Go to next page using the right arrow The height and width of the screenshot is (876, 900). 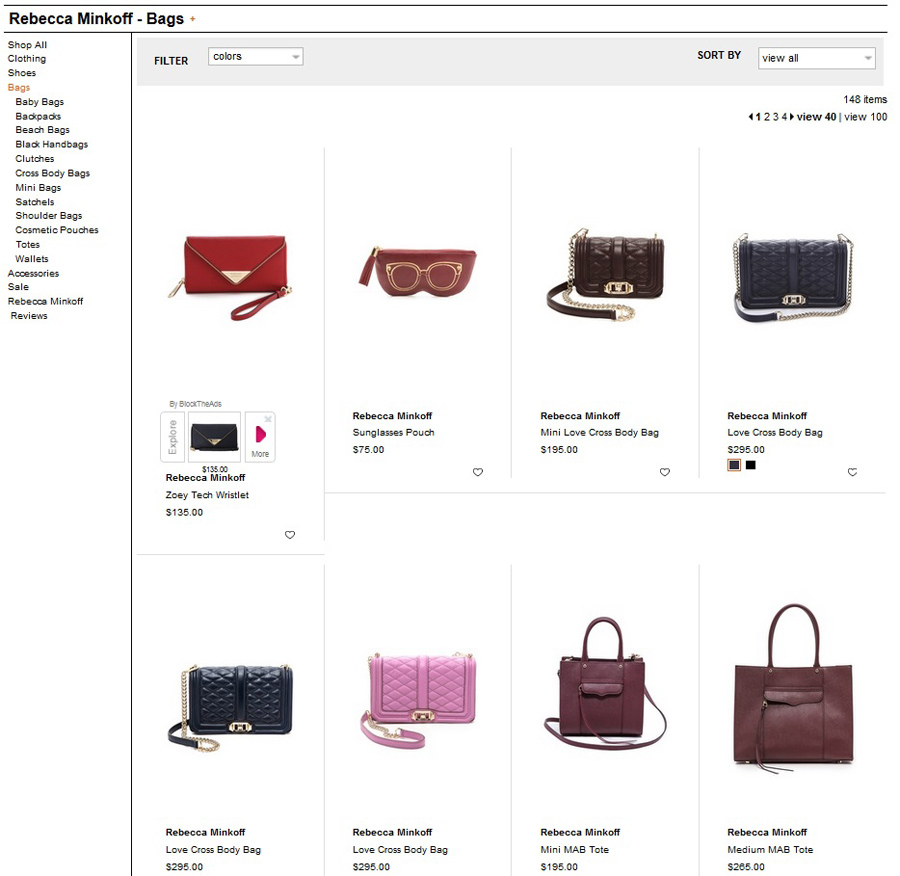pyautogui.click(x=792, y=117)
